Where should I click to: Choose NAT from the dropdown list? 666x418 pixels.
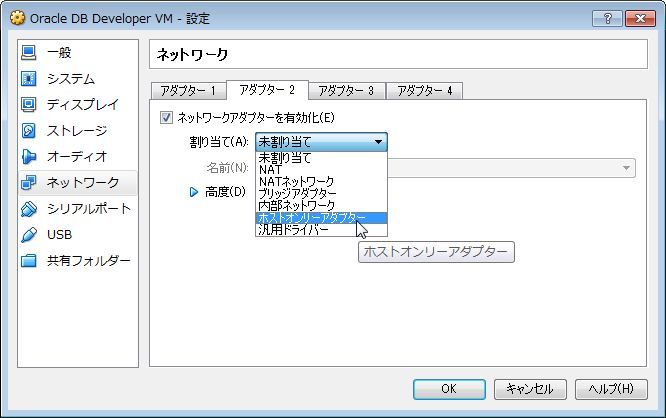[x=321, y=170]
